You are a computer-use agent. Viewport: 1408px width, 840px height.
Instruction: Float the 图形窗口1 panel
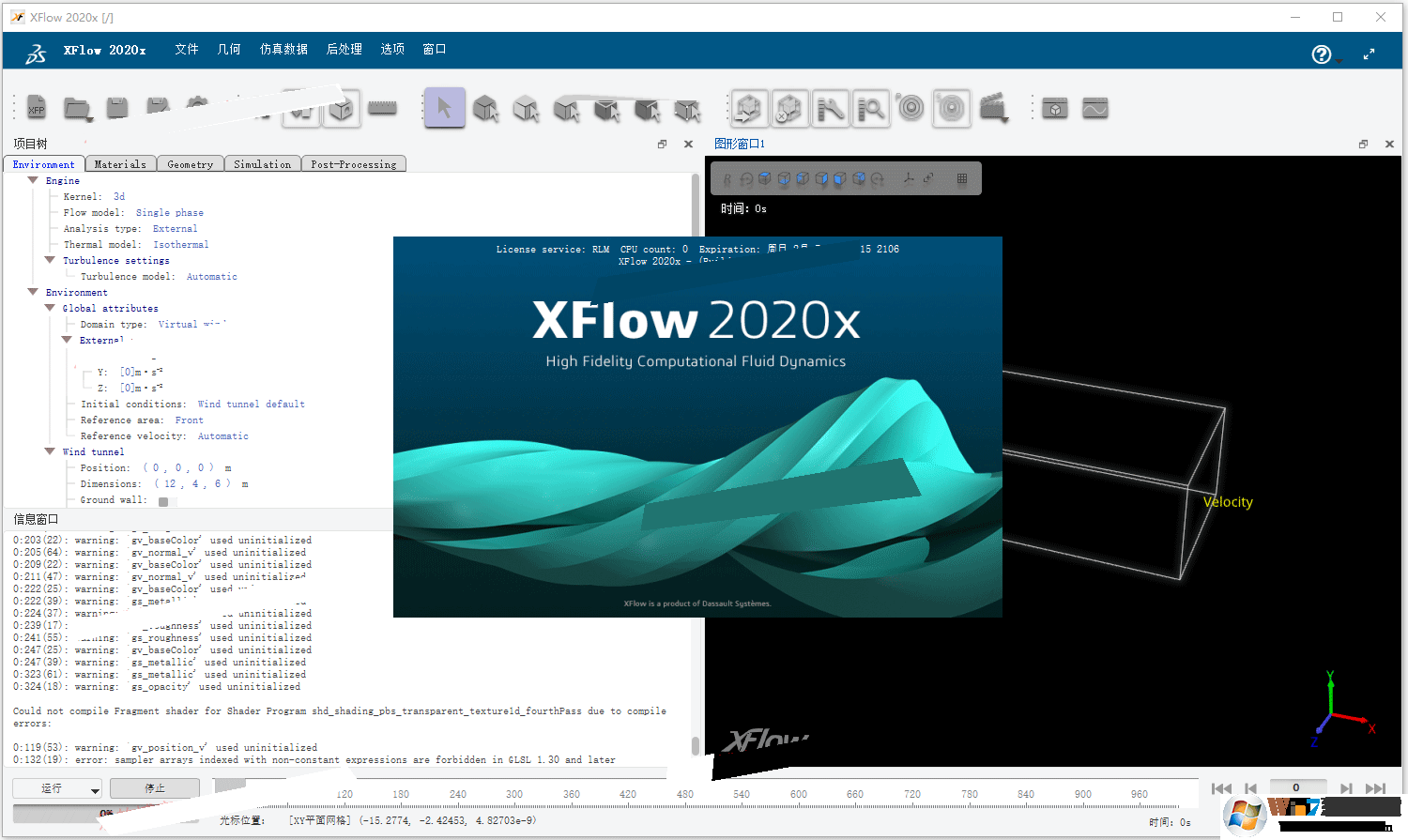pyautogui.click(x=1363, y=144)
